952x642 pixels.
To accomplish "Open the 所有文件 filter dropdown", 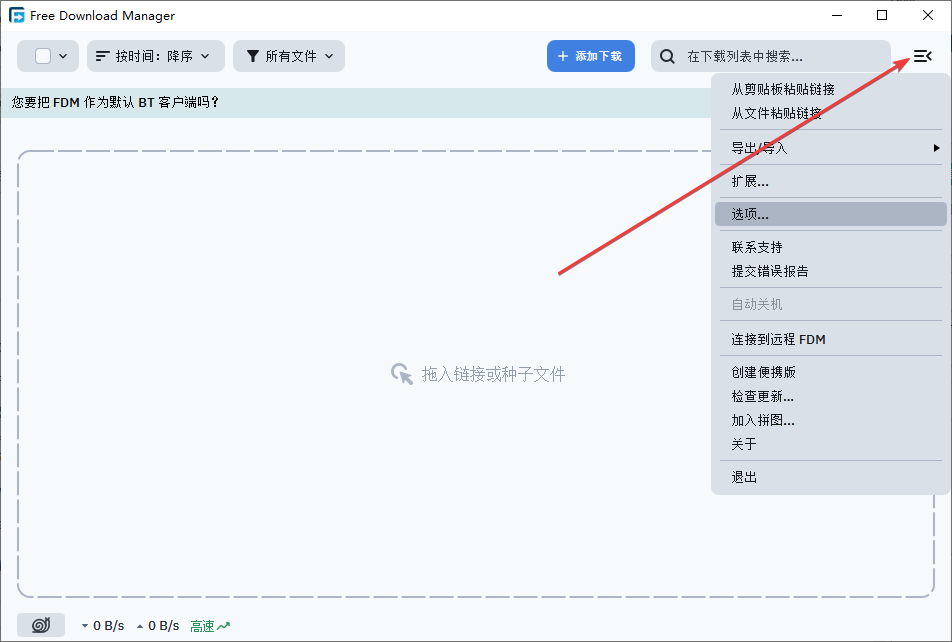I will (289, 56).
